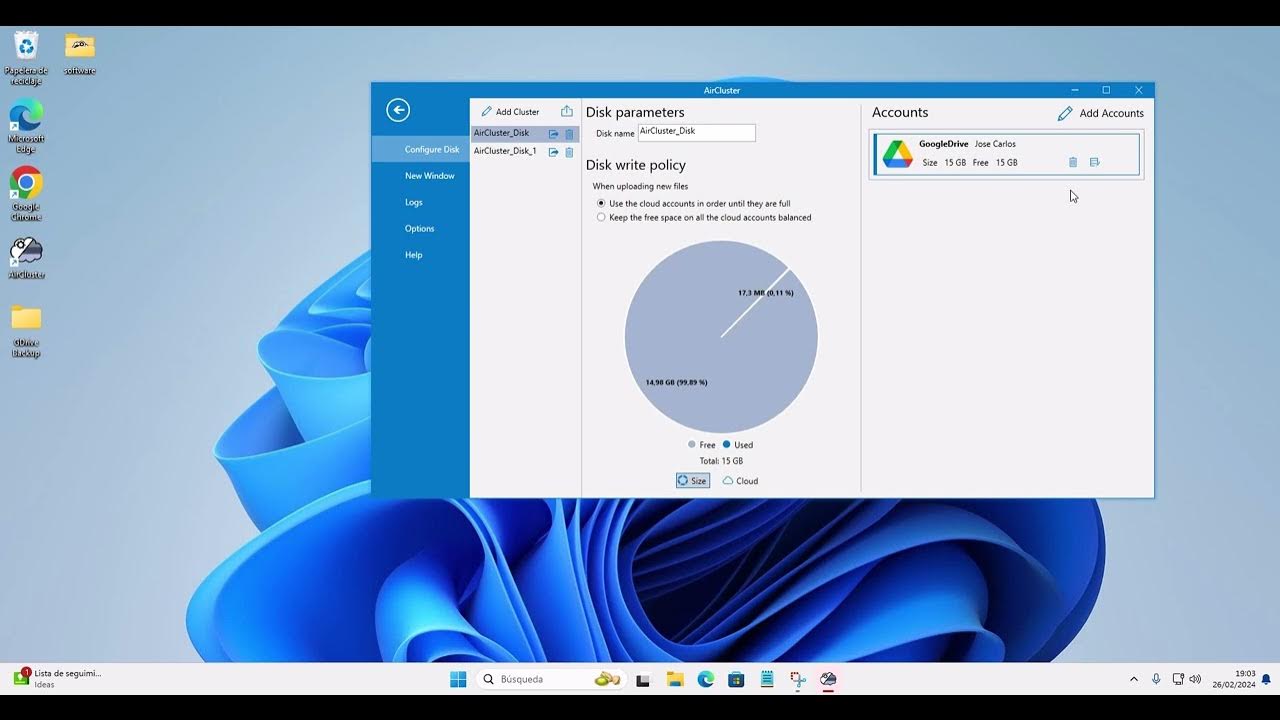Screen dimensions: 1280x720
Task: Open the Notepad taskbar icon
Action: click(767, 680)
